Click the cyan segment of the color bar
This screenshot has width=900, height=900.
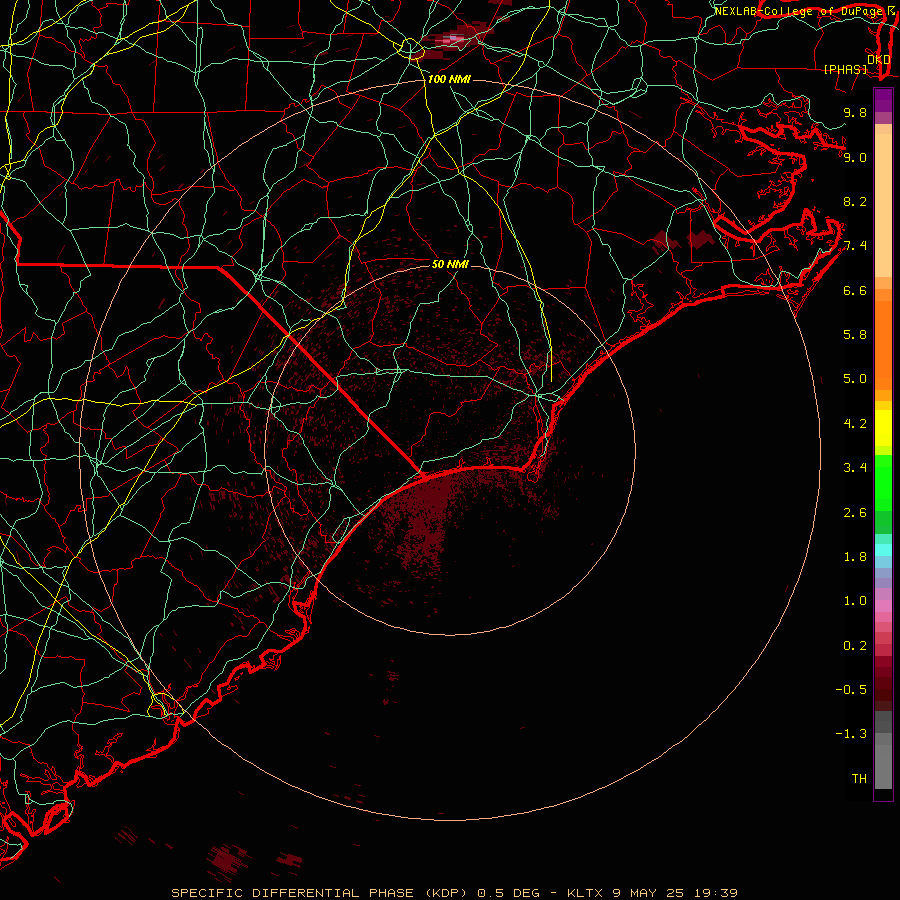pos(883,550)
